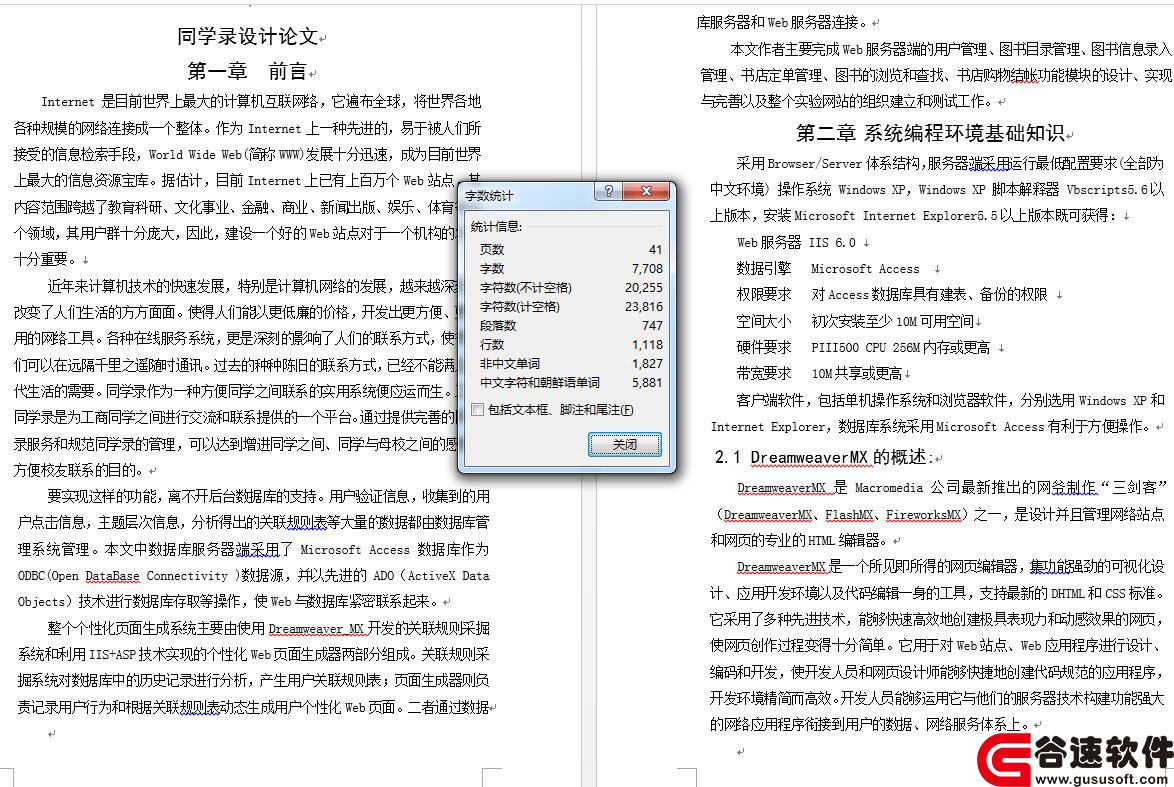Click heading 第一章 前言
Image resolution: width=1174 pixels, height=787 pixels.
click(x=247, y=71)
